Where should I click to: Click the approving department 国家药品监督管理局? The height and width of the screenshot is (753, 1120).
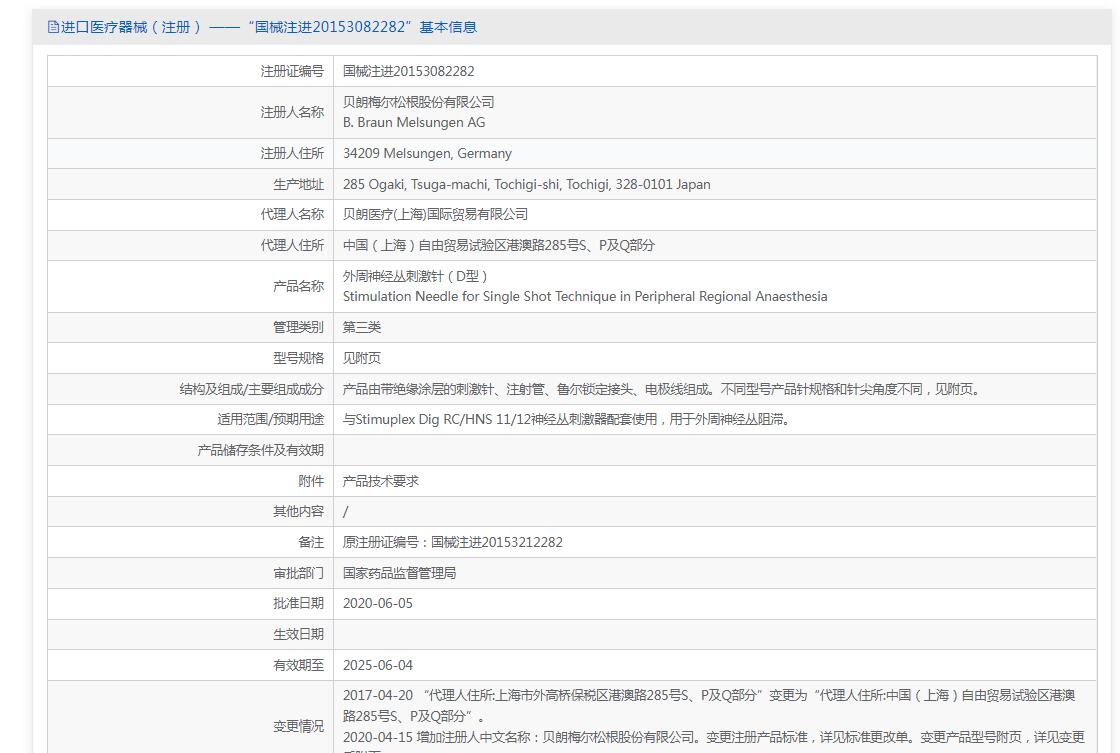(x=399, y=573)
